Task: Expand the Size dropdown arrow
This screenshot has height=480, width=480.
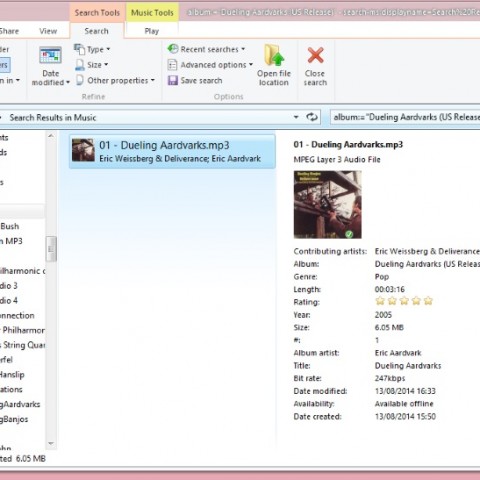Action: coord(106,65)
